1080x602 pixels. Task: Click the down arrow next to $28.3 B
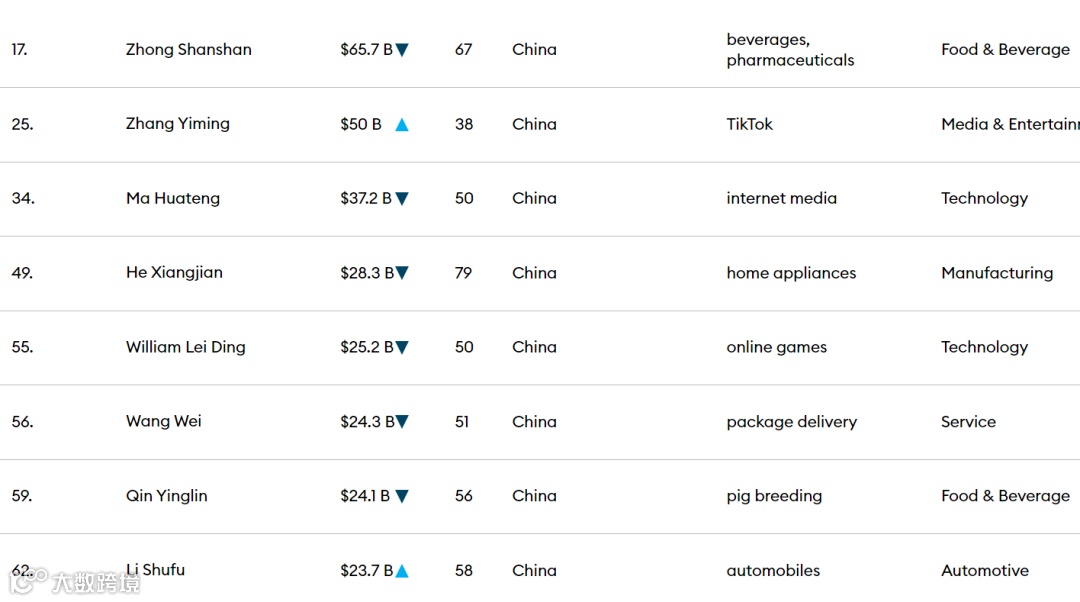[x=402, y=273]
